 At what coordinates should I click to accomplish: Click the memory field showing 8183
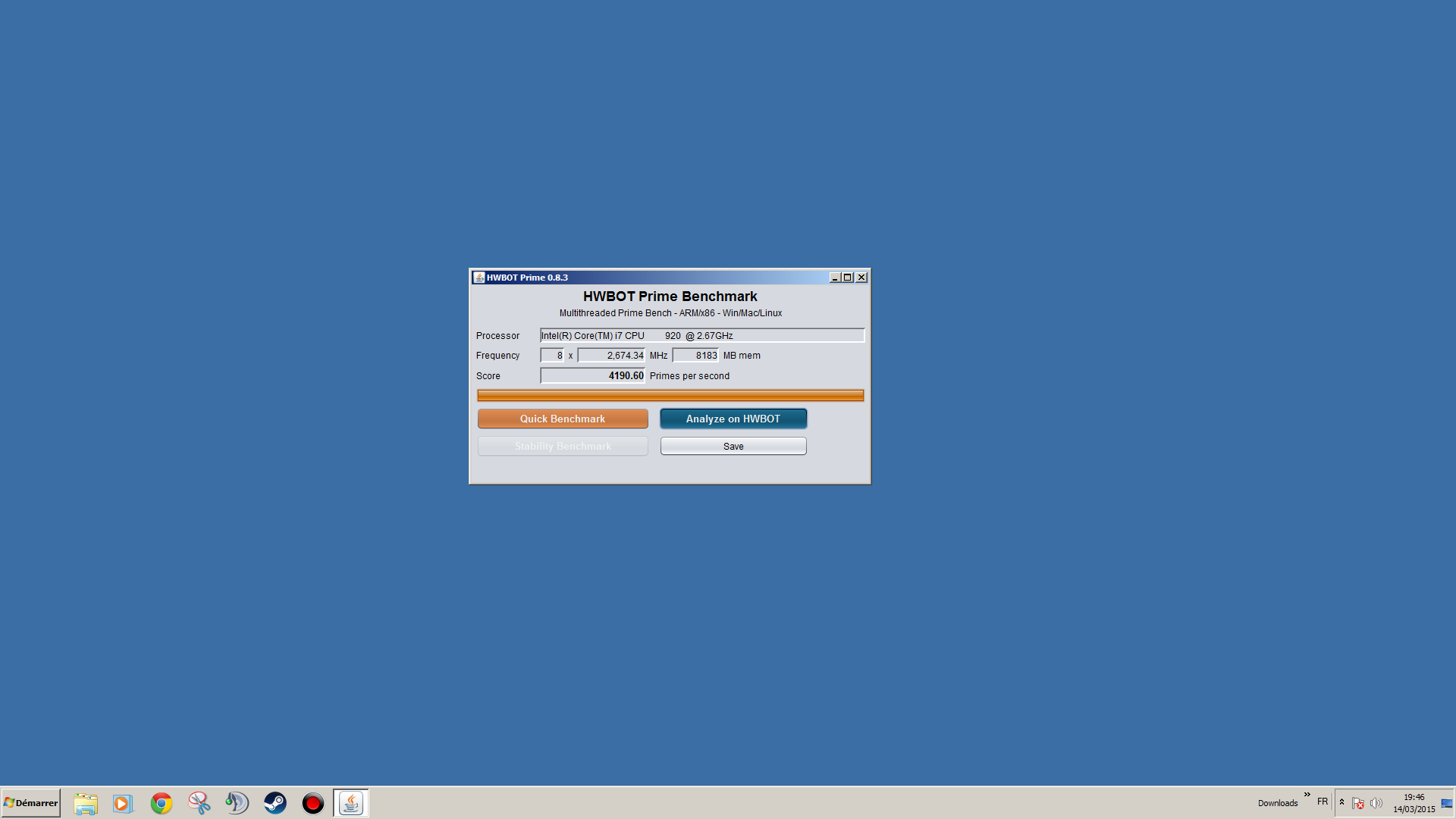tap(695, 355)
